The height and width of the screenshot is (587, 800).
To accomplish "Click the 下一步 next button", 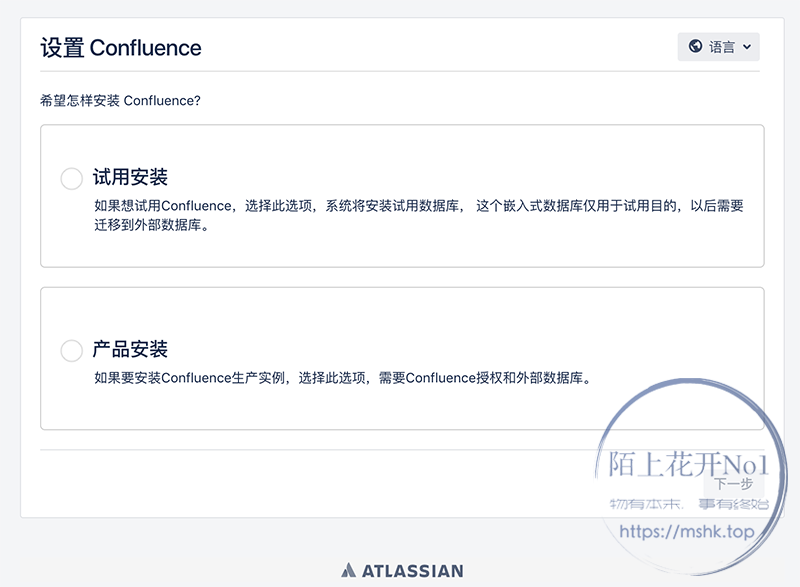I will 734,484.
